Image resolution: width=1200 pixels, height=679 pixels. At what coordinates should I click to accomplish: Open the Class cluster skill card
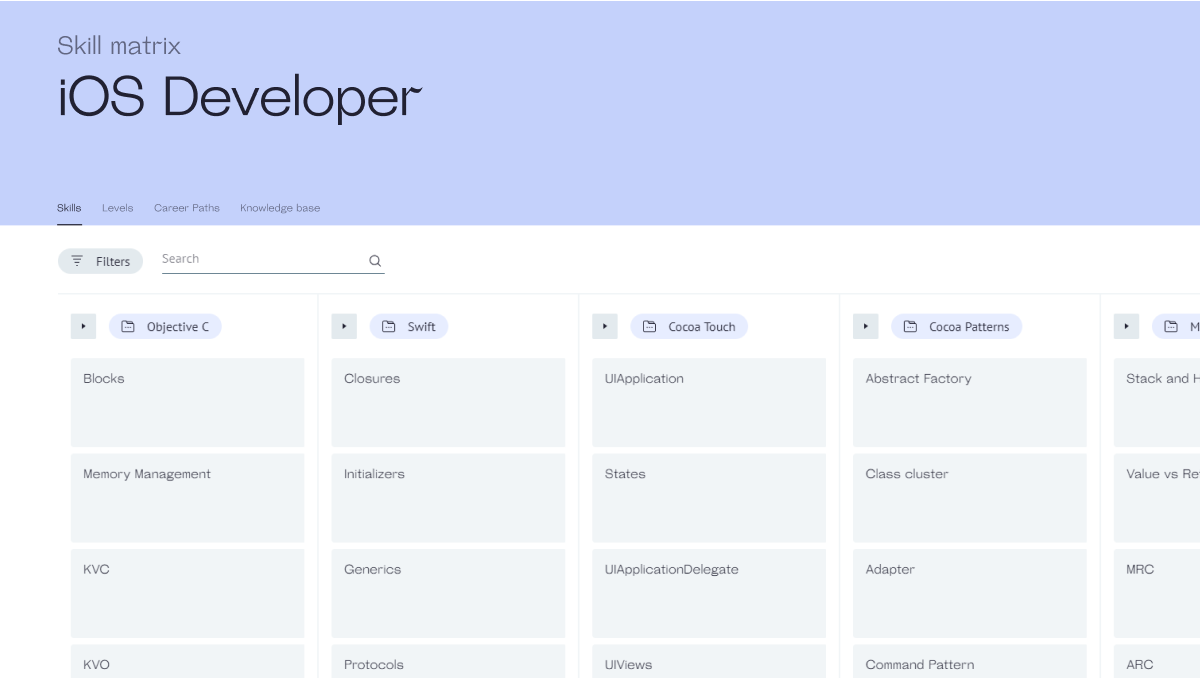coord(970,498)
